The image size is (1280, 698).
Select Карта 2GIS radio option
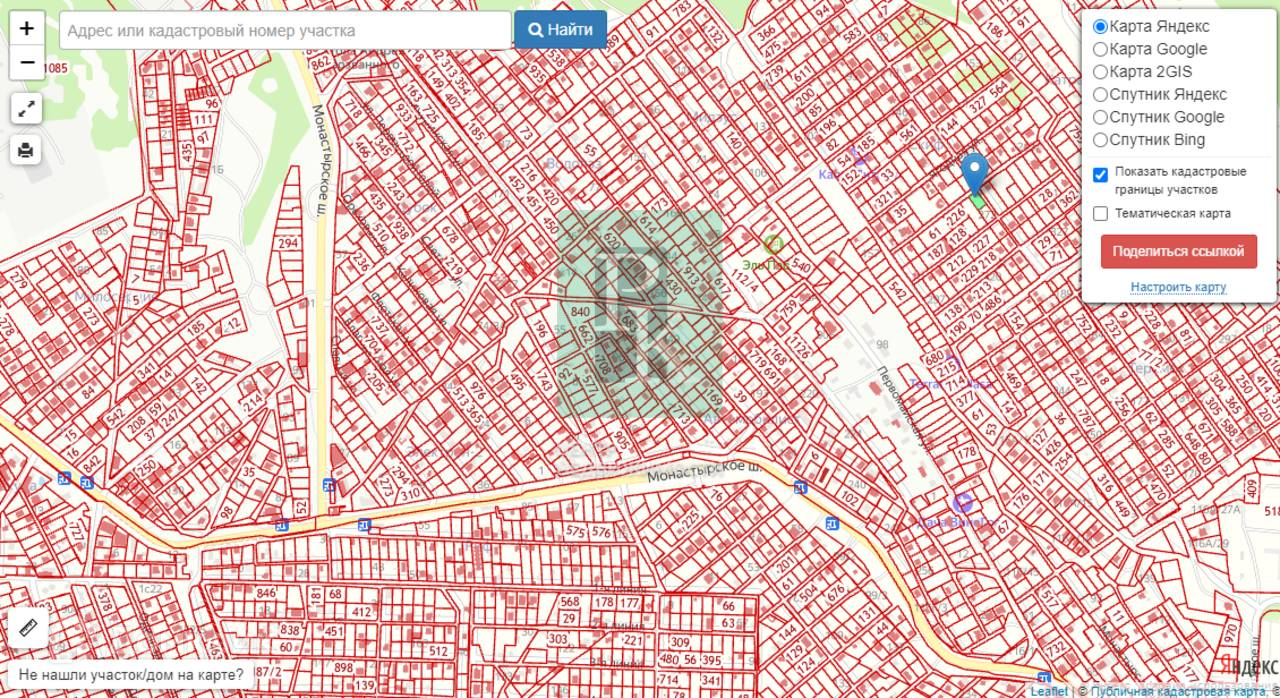click(1100, 72)
